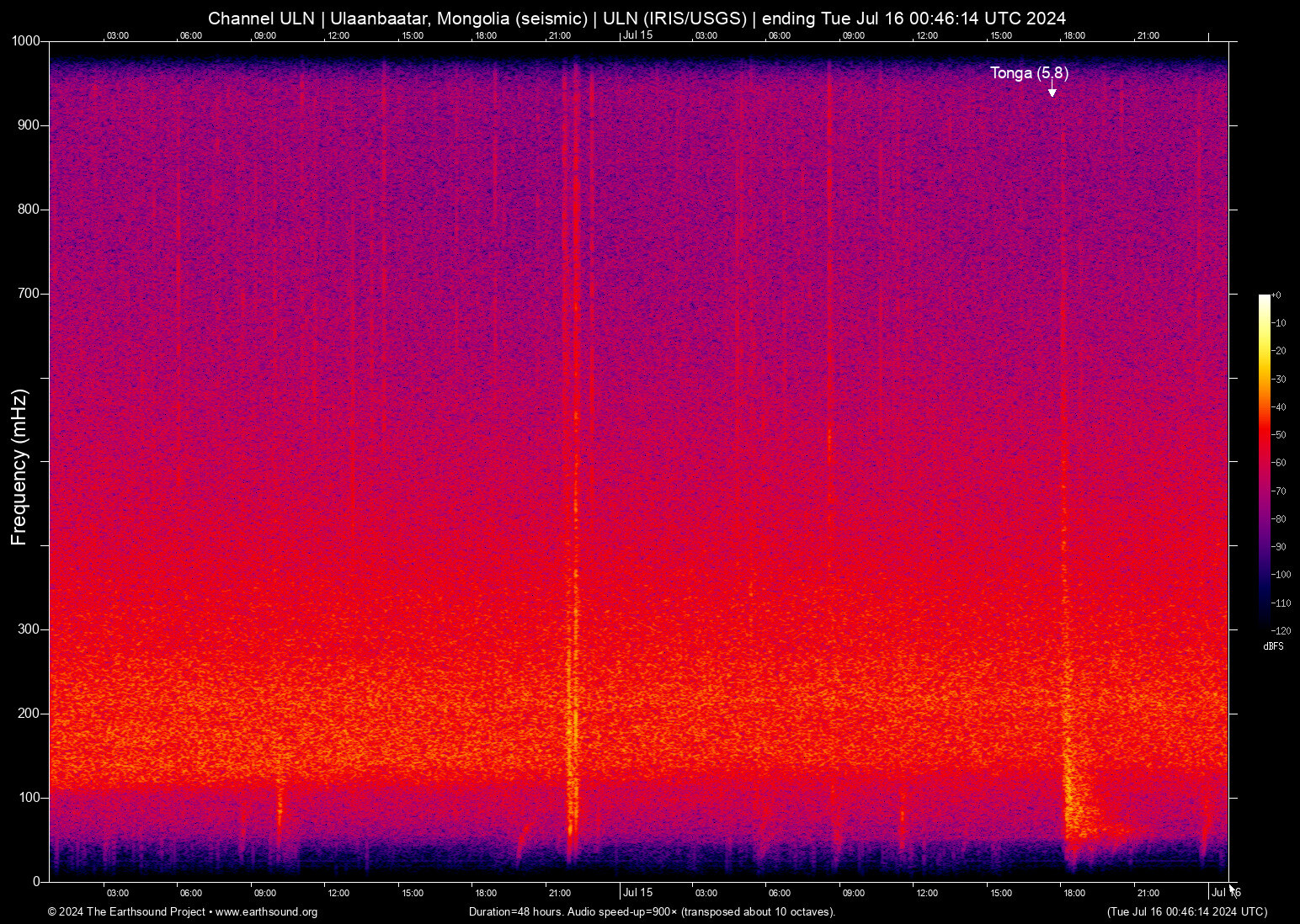Click the Jul 16 label at bottom right
This screenshot has height=924, width=1300.
click(1226, 892)
